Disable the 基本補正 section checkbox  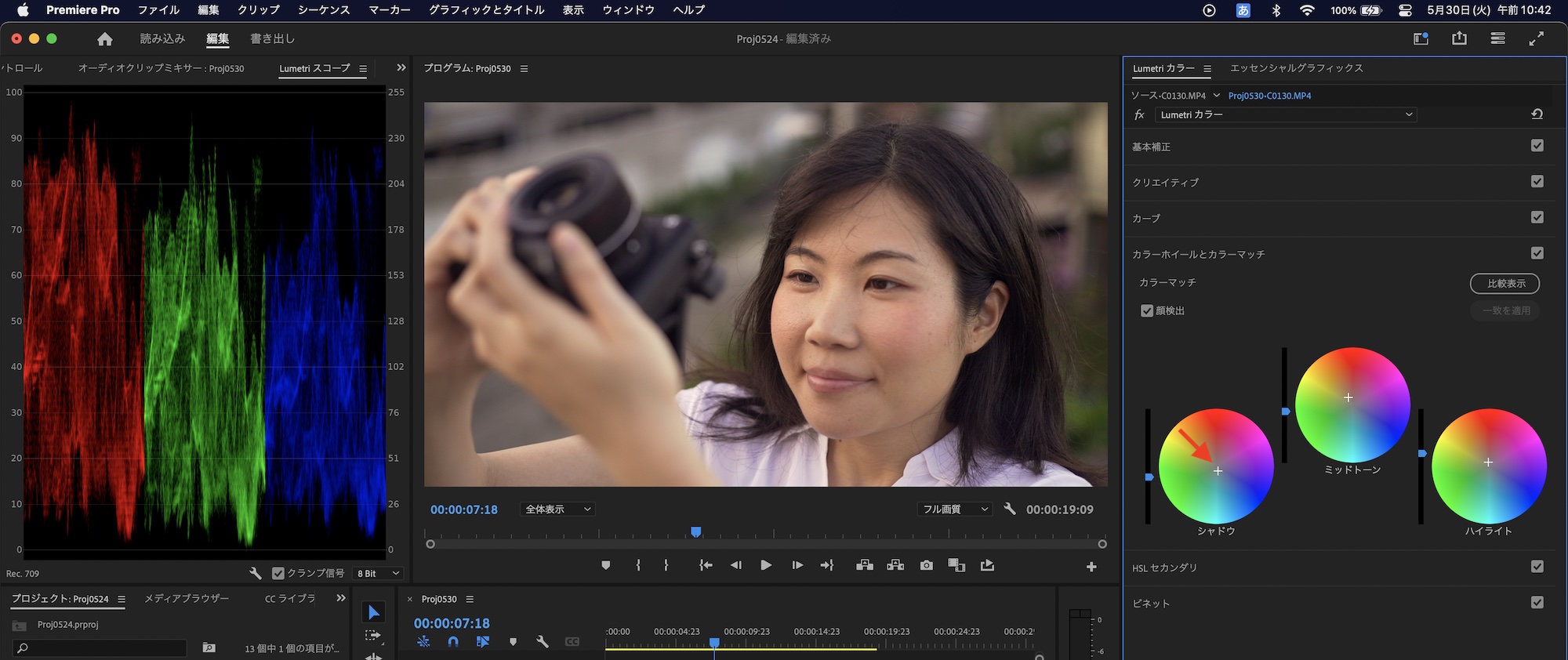tap(1537, 146)
